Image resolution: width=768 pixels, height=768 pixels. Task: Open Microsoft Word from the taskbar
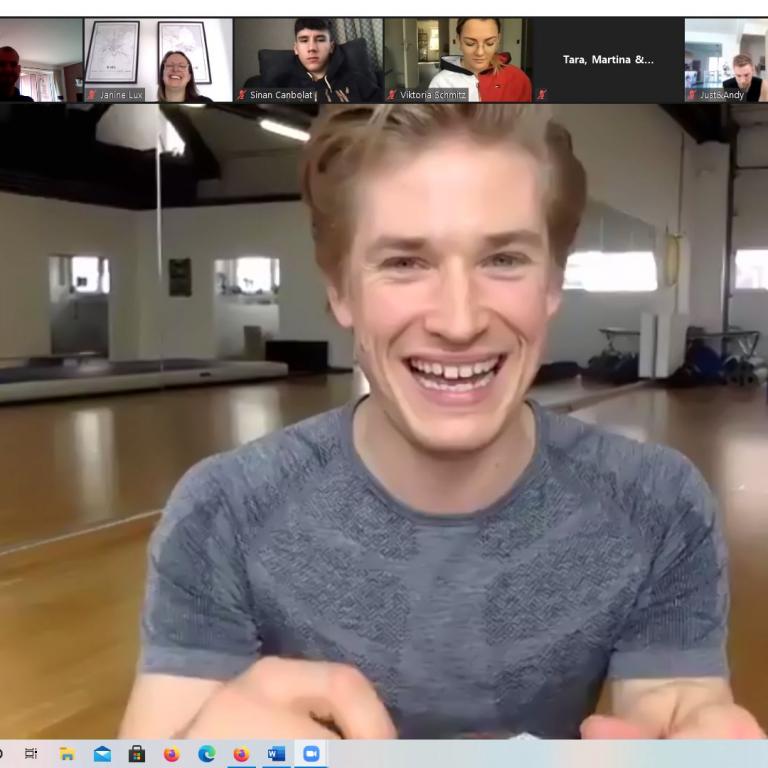(276, 754)
